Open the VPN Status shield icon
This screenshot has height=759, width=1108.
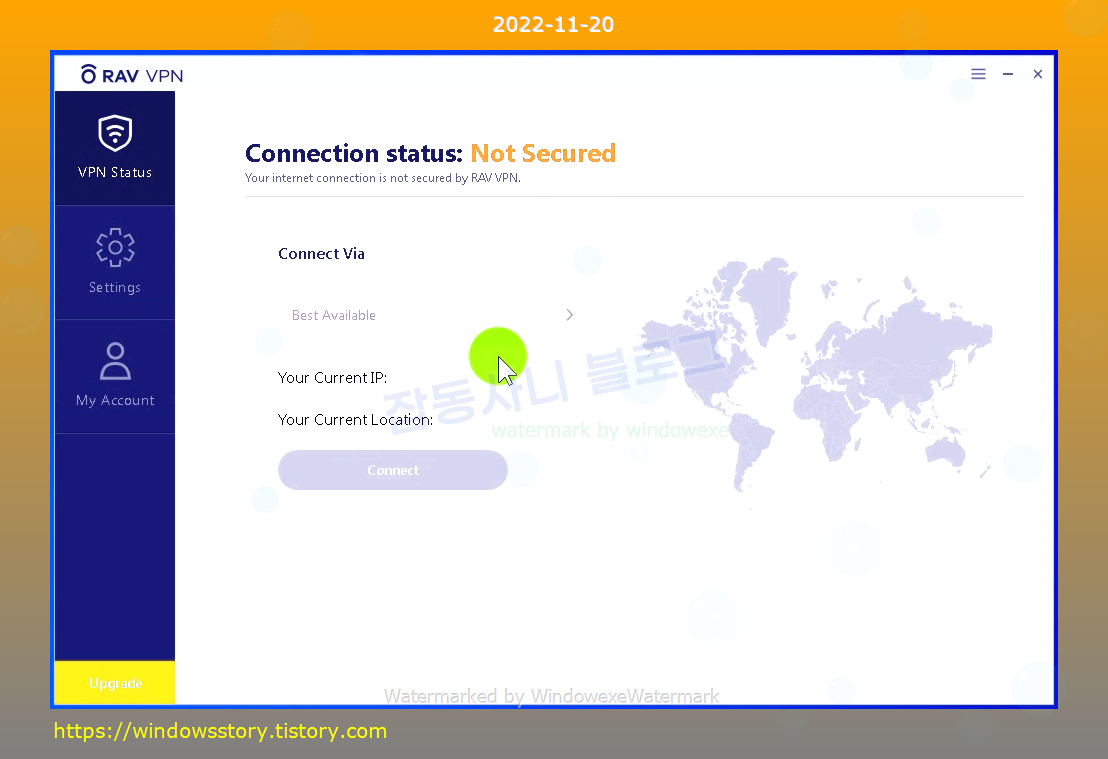click(115, 133)
